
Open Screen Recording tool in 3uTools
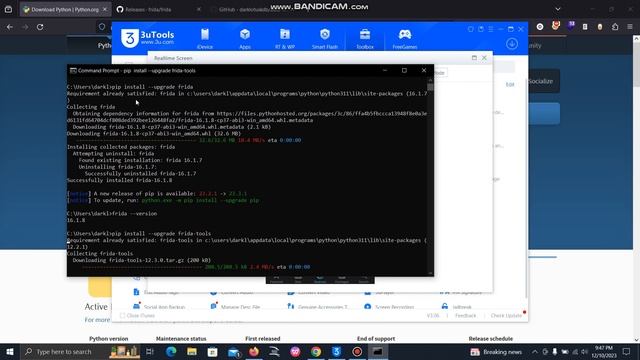tap(389, 307)
